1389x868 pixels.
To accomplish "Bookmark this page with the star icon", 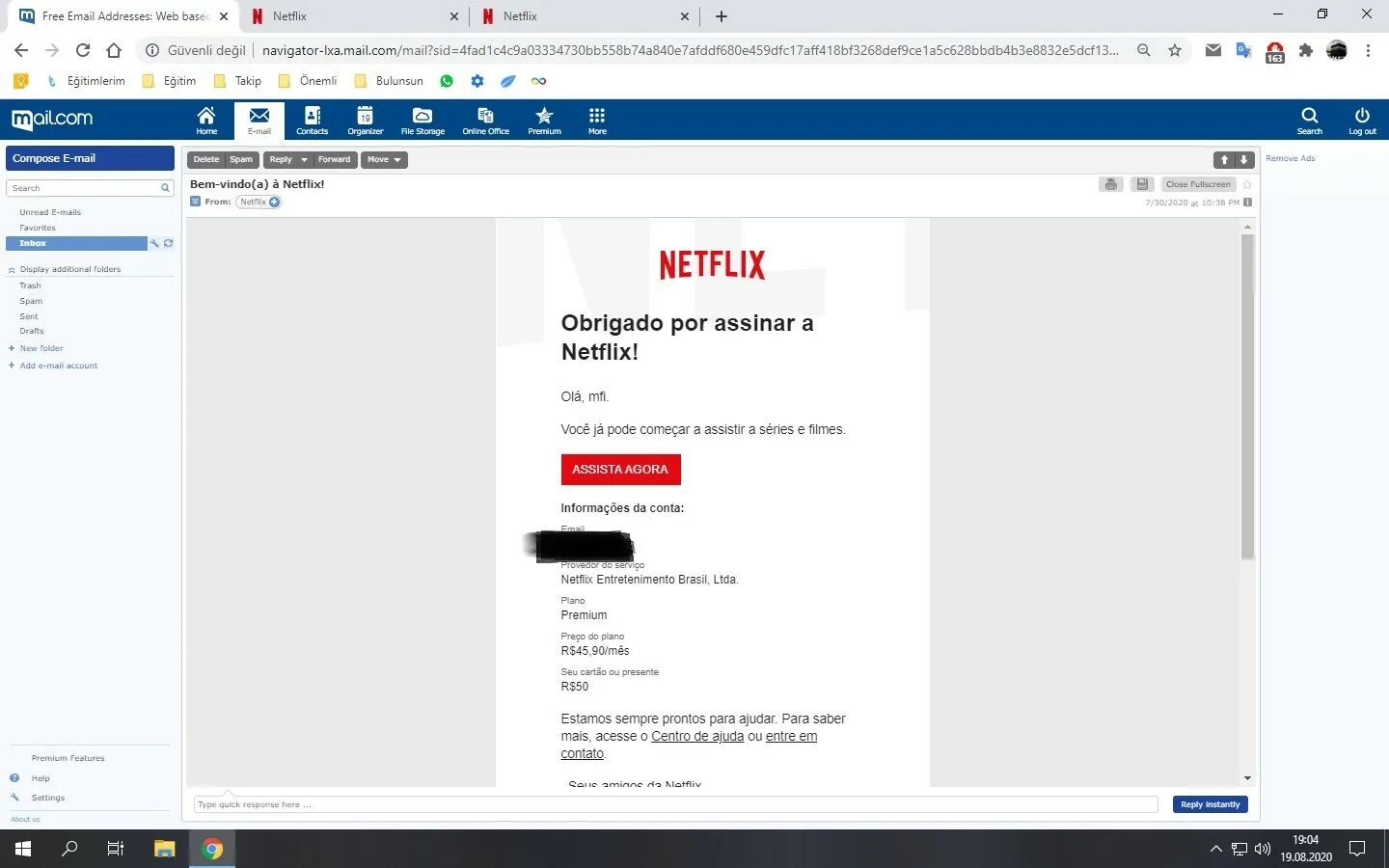I will [1174, 50].
